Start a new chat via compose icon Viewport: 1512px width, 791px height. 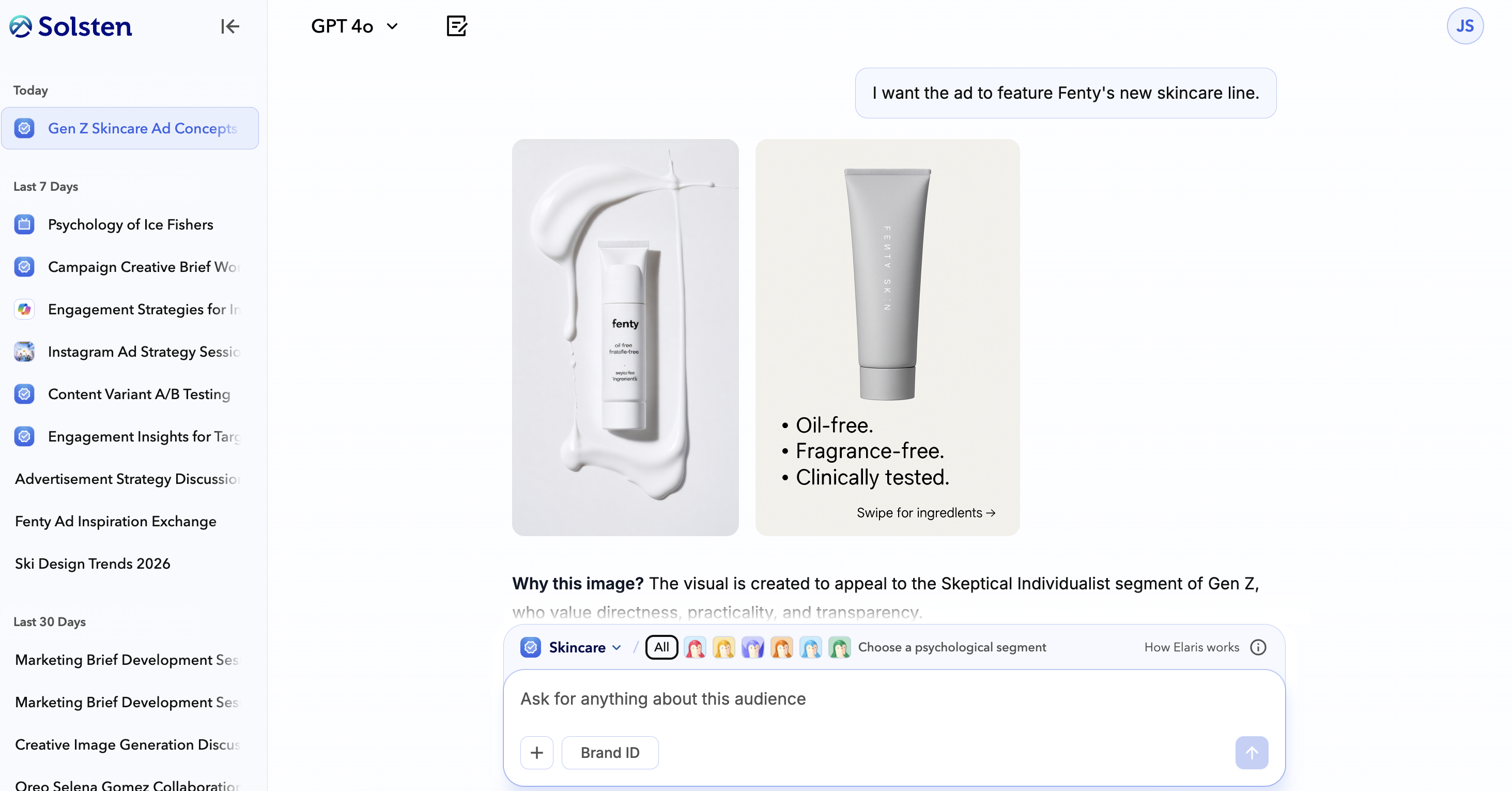[x=457, y=26]
